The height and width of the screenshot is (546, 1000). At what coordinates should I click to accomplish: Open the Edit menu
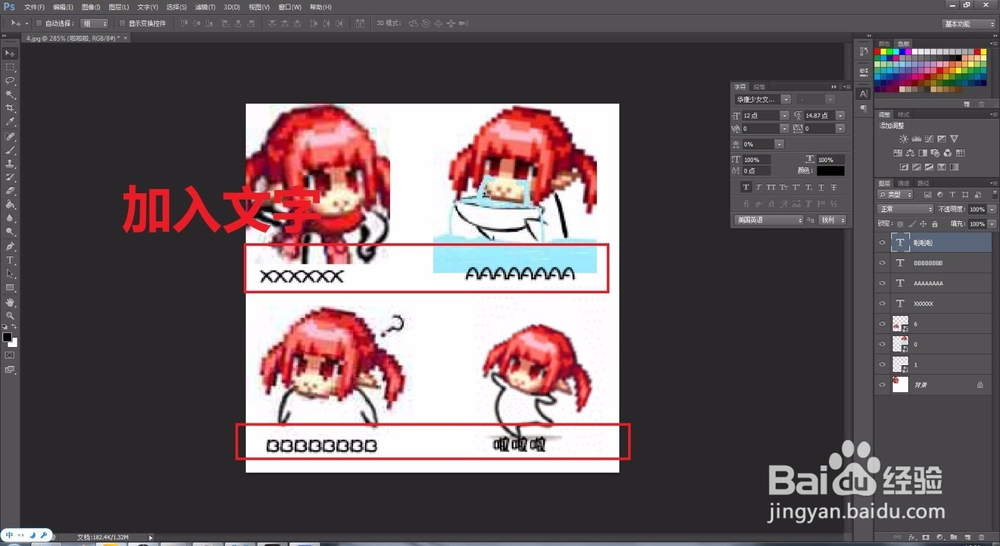click(x=62, y=7)
